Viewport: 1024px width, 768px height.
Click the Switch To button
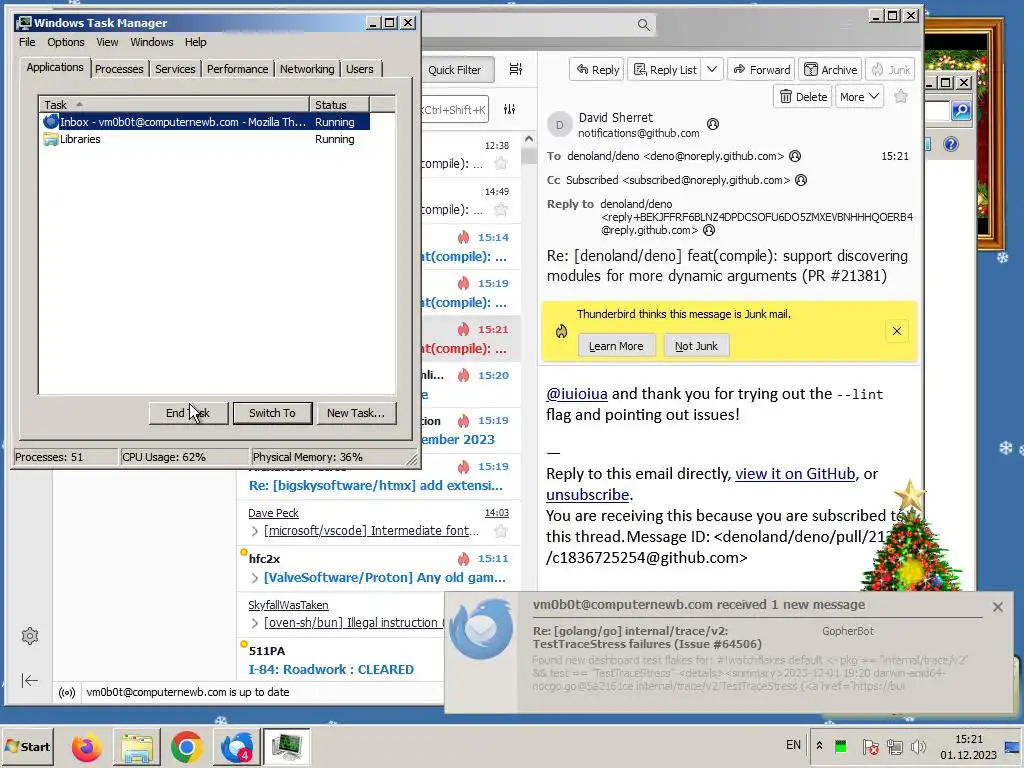(x=272, y=413)
